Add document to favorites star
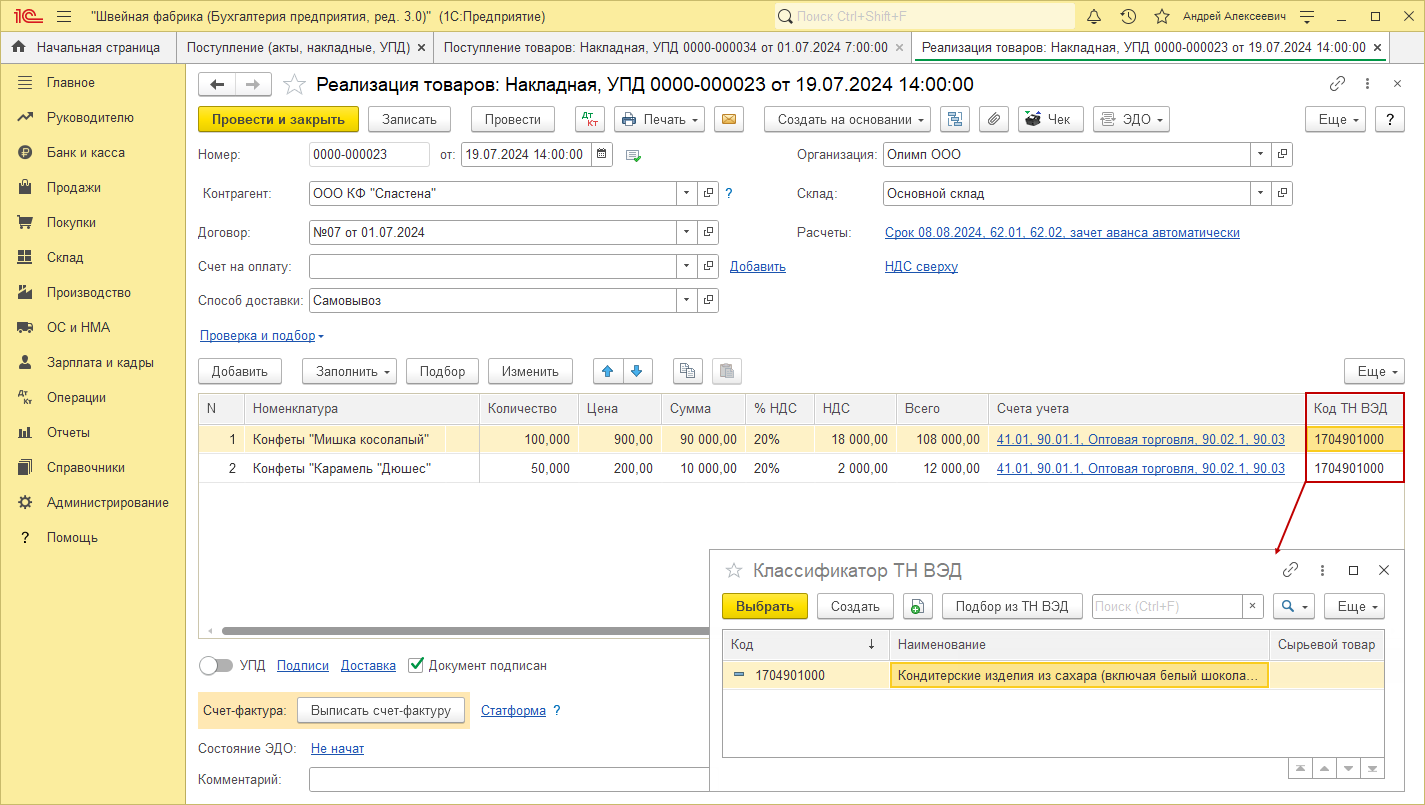Image resolution: width=1425 pixels, height=805 pixels. click(294, 85)
